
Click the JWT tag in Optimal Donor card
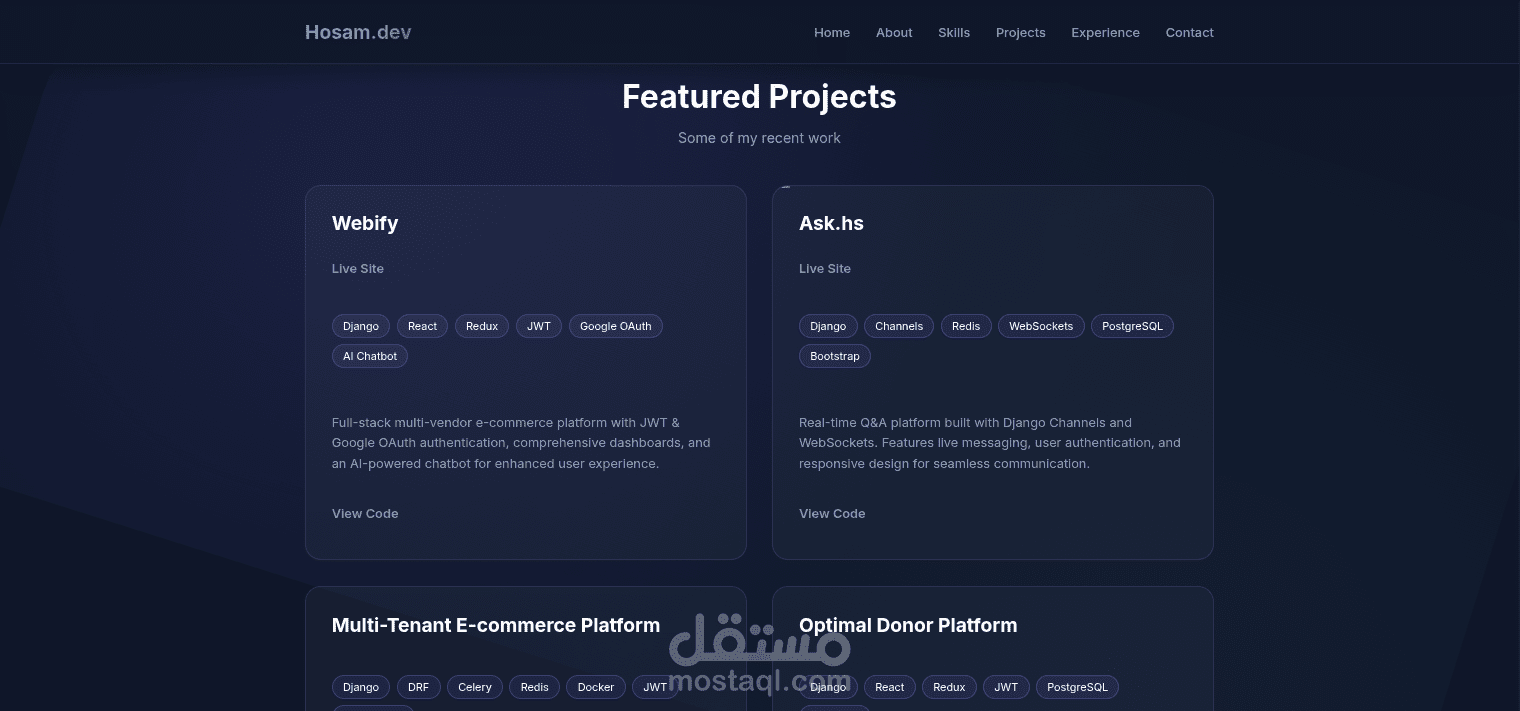click(1006, 687)
